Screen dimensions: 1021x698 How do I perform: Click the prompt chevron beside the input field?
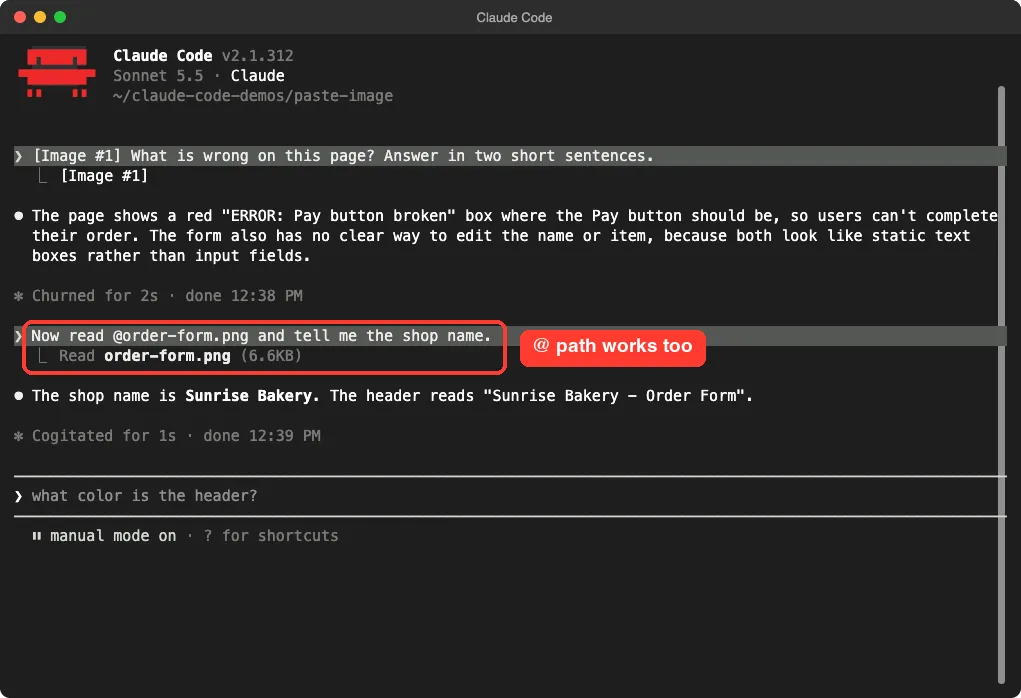tap(18, 496)
